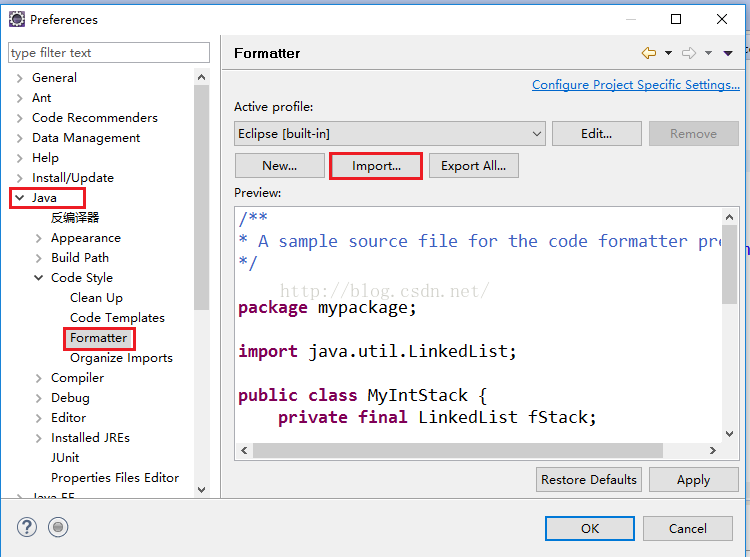Expand the Data Management node
Image resolution: width=750 pixels, height=560 pixels.
(20, 138)
